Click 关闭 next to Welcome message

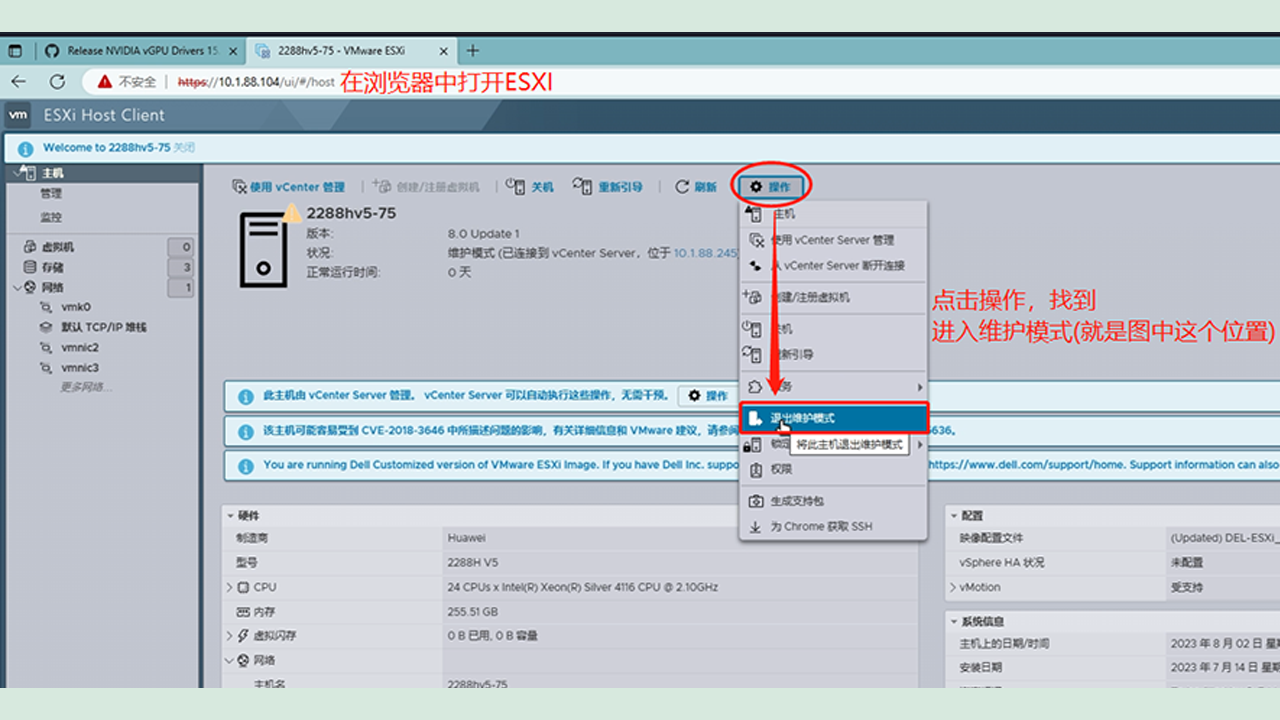click(x=184, y=148)
